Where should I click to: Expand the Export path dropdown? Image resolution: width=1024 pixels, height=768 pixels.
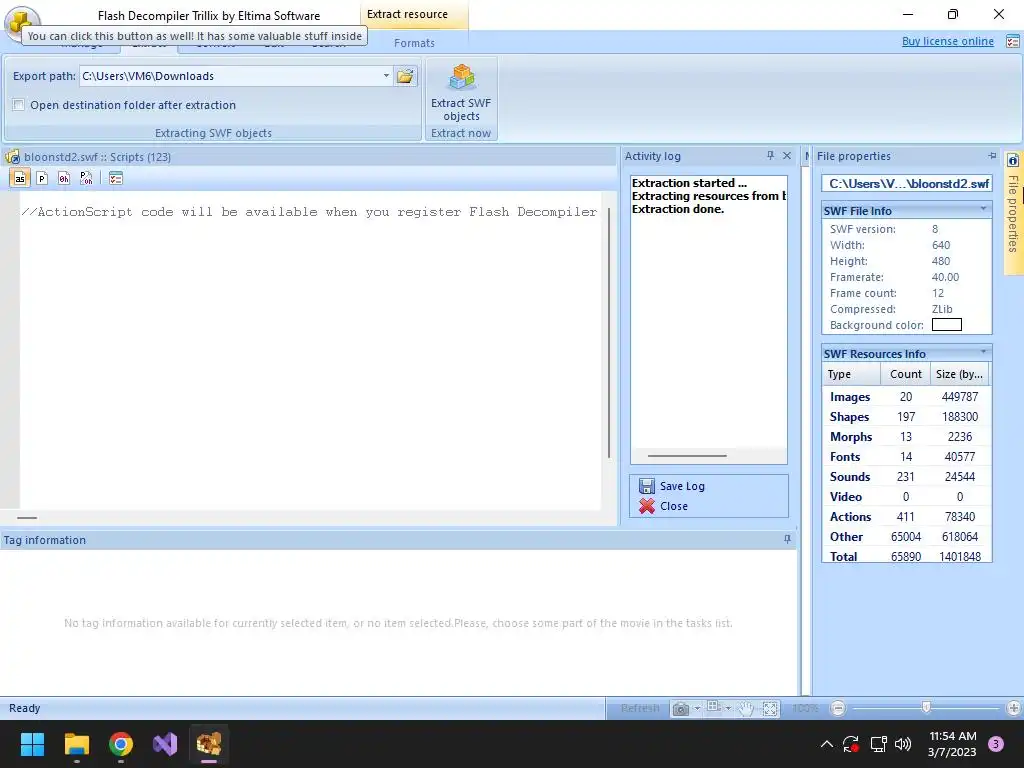click(x=386, y=76)
